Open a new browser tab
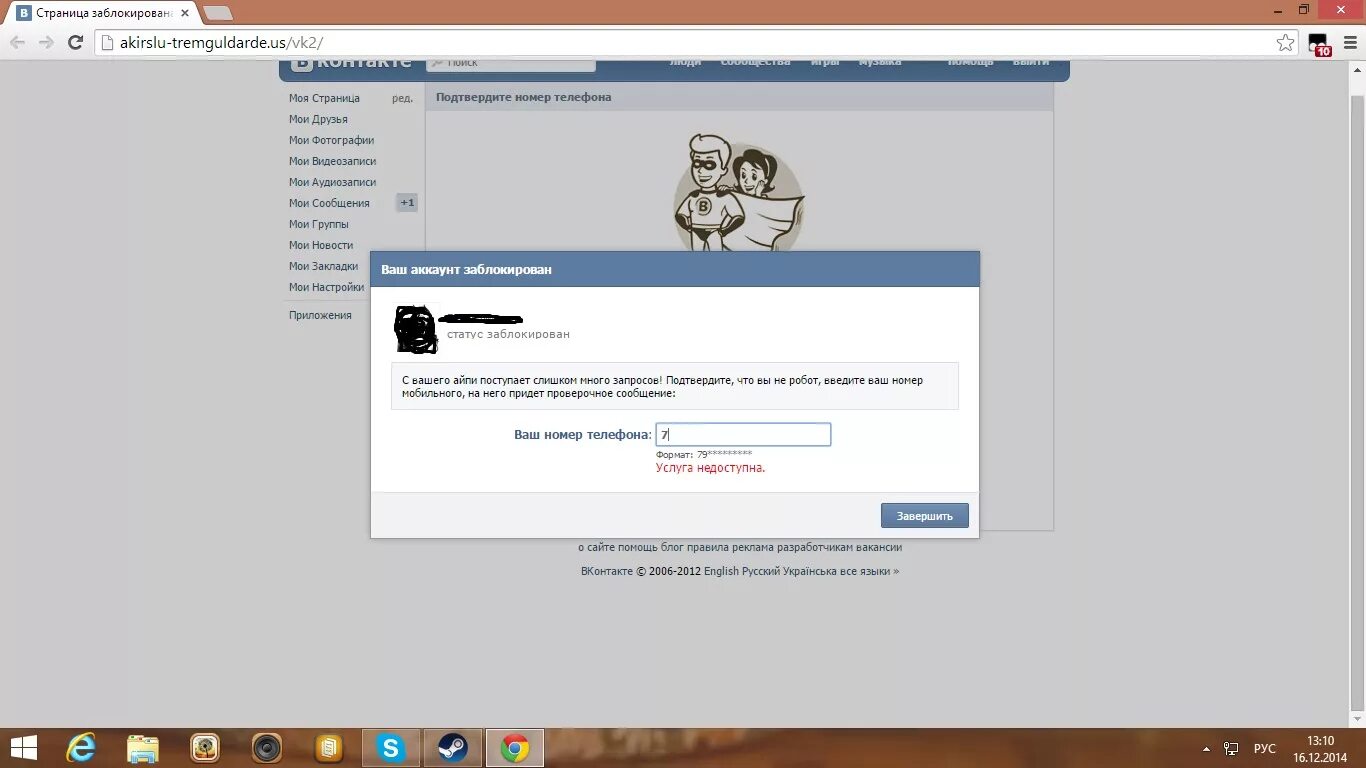 pyautogui.click(x=217, y=13)
